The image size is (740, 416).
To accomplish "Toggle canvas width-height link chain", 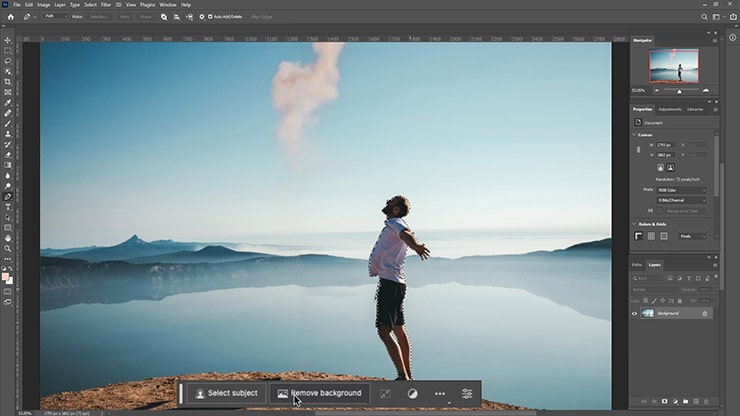I will [x=639, y=150].
